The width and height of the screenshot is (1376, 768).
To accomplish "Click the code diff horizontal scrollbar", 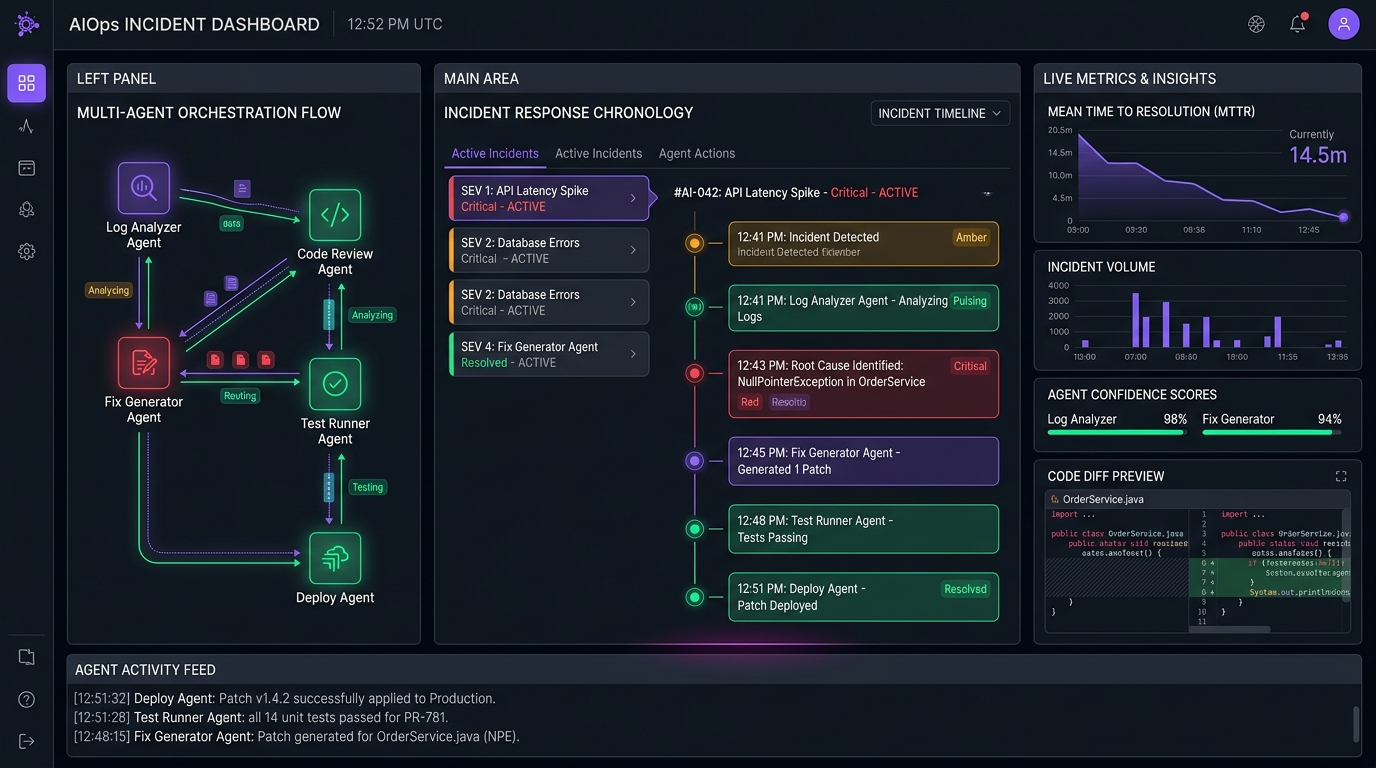I will point(1230,629).
